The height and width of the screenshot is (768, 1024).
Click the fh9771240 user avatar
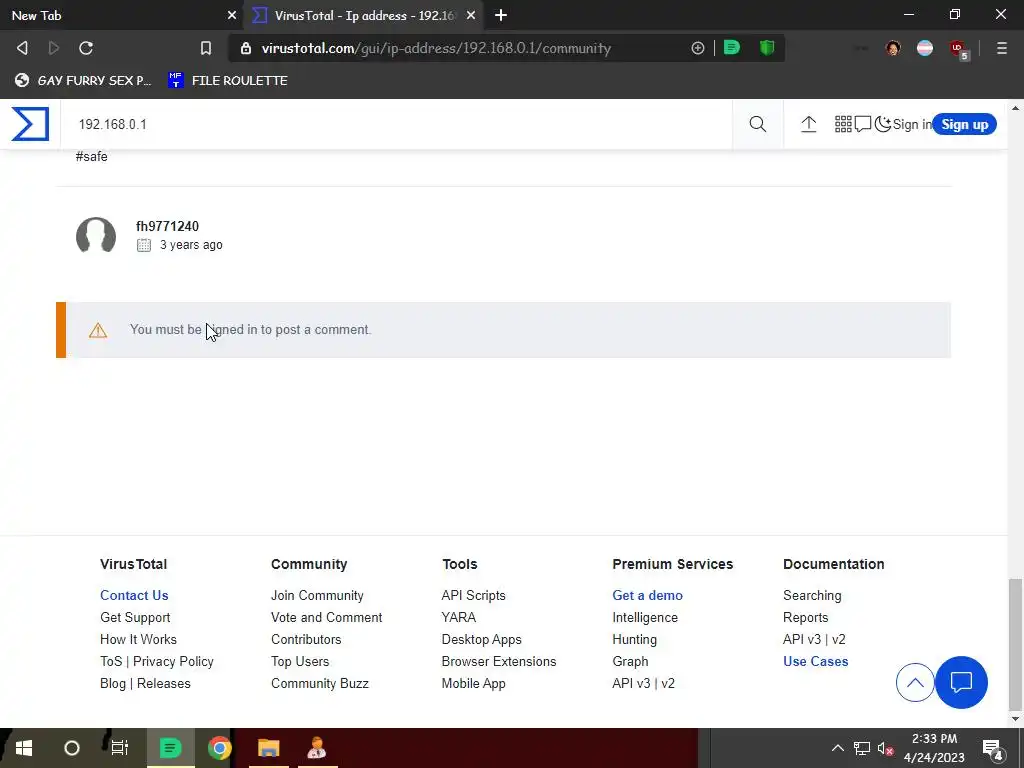tap(96, 235)
